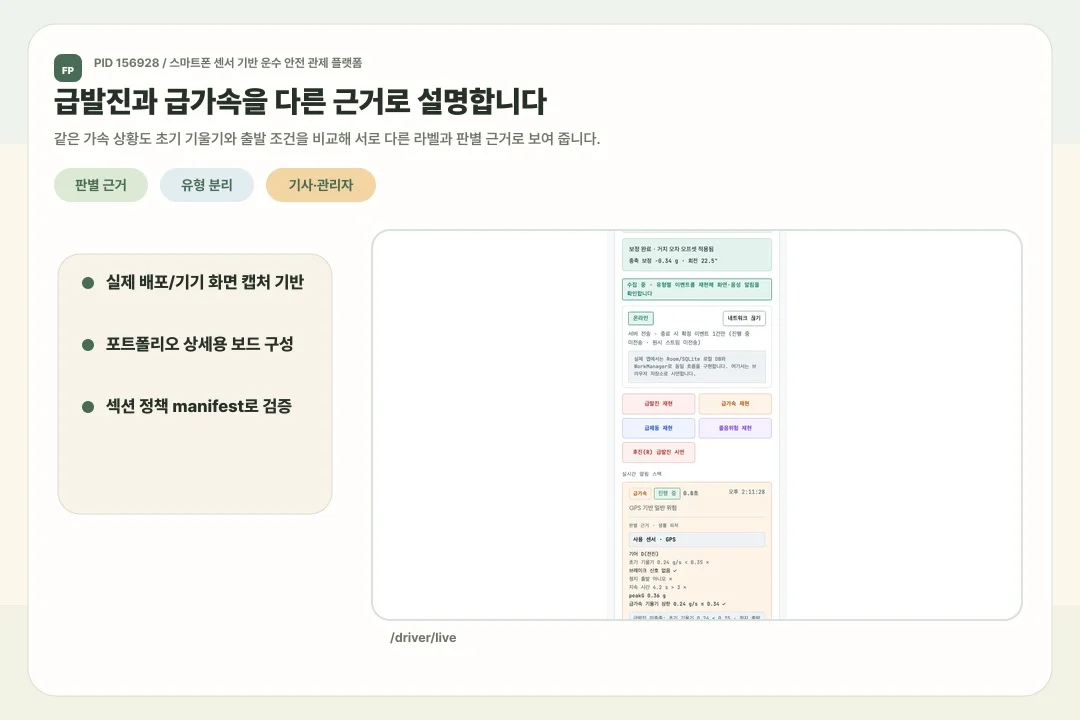Click the 지속 시간 4.2 s line

[657, 587]
